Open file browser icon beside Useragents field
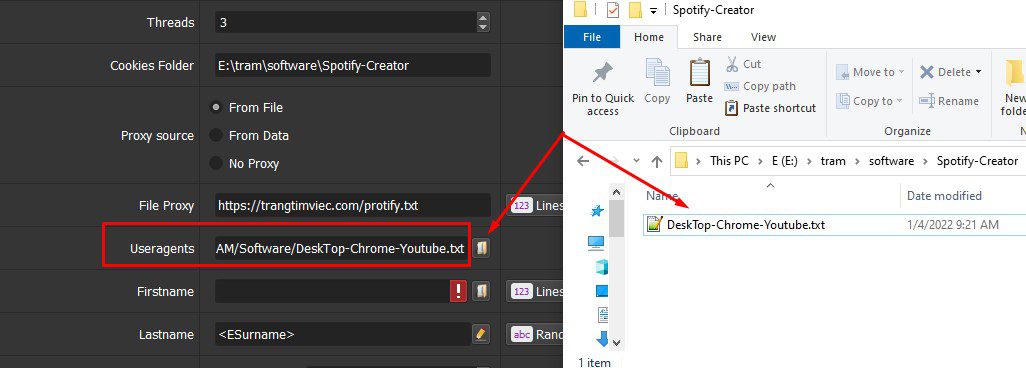 point(481,248)
